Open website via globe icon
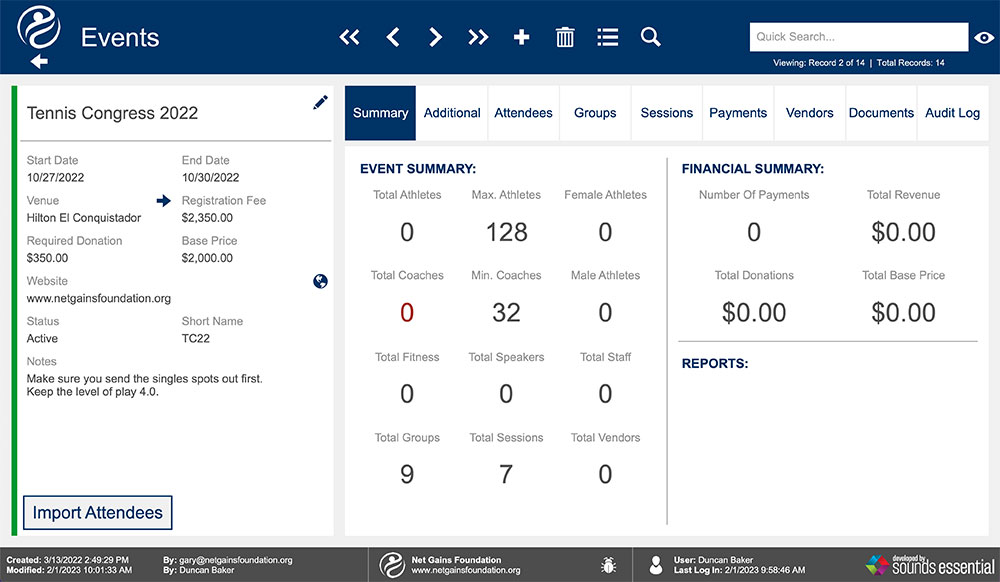Screen dimensions: 1000x582 [320, 281]
